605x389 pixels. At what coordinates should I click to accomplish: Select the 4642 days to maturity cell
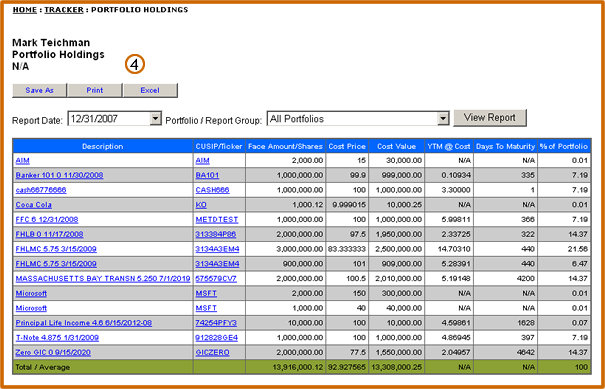pyautogui.click(x=505, y=353)
